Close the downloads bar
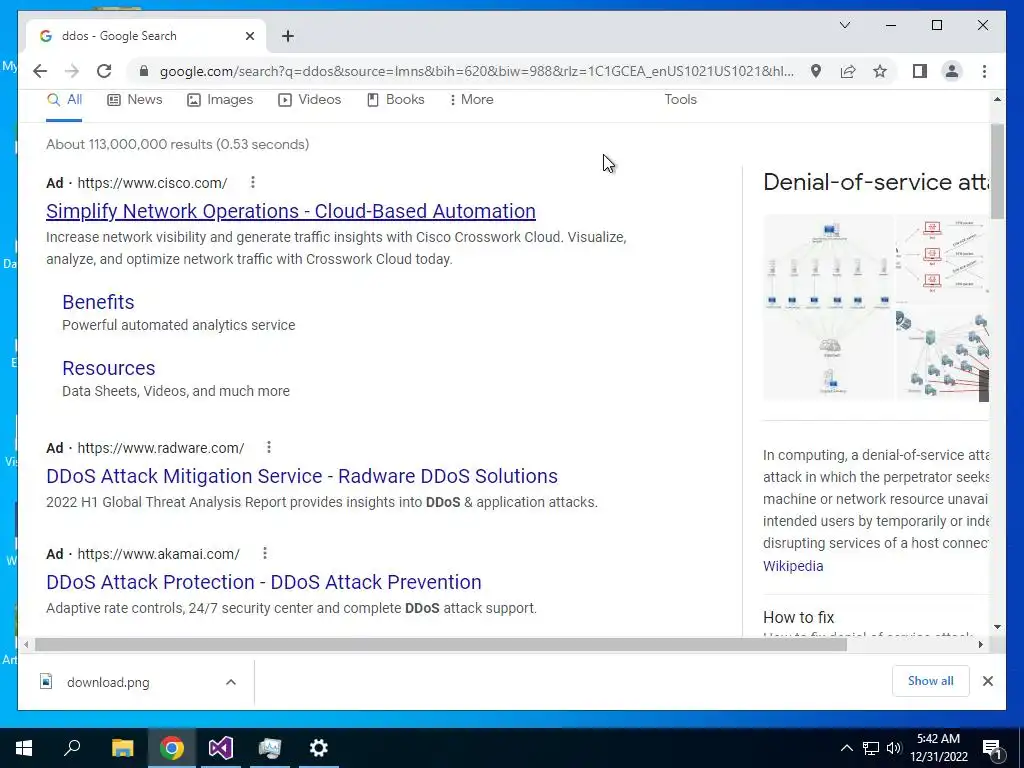Image resolution: width=1024 pixels, height=768 pixels. [x=987, y=681]
